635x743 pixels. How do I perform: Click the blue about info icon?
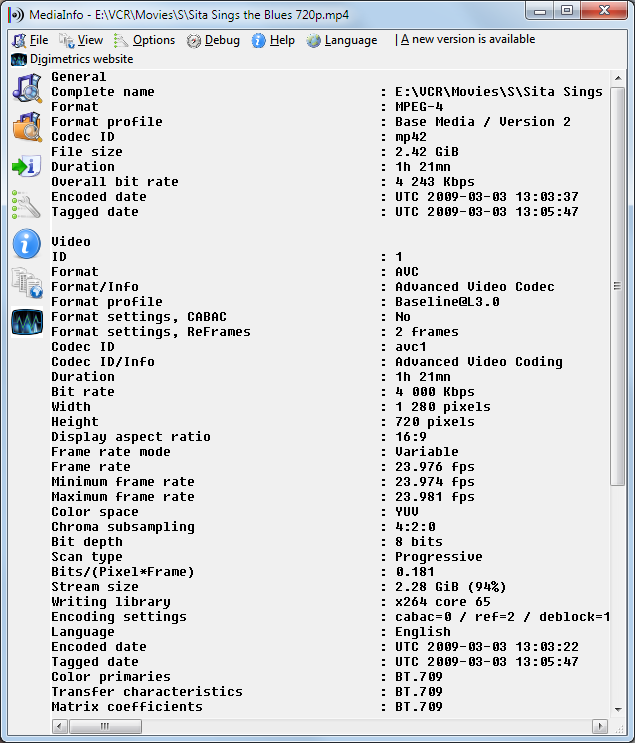click(26, 244)
